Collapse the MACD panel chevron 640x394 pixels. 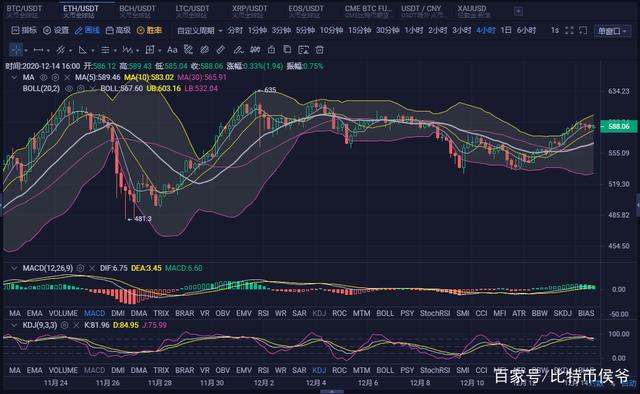pos(14,268)
